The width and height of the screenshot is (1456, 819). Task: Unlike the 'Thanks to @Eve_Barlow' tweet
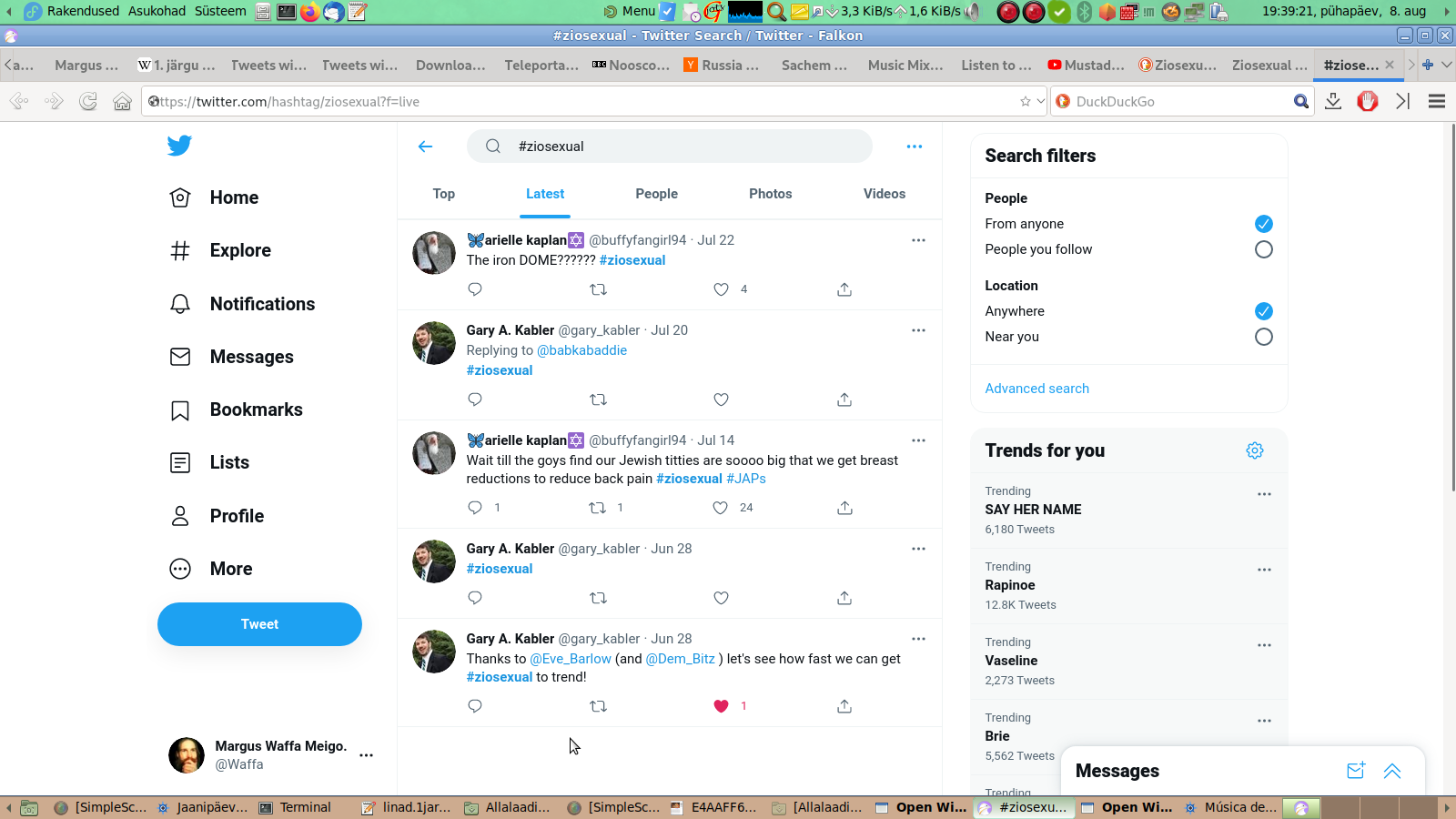721,706
